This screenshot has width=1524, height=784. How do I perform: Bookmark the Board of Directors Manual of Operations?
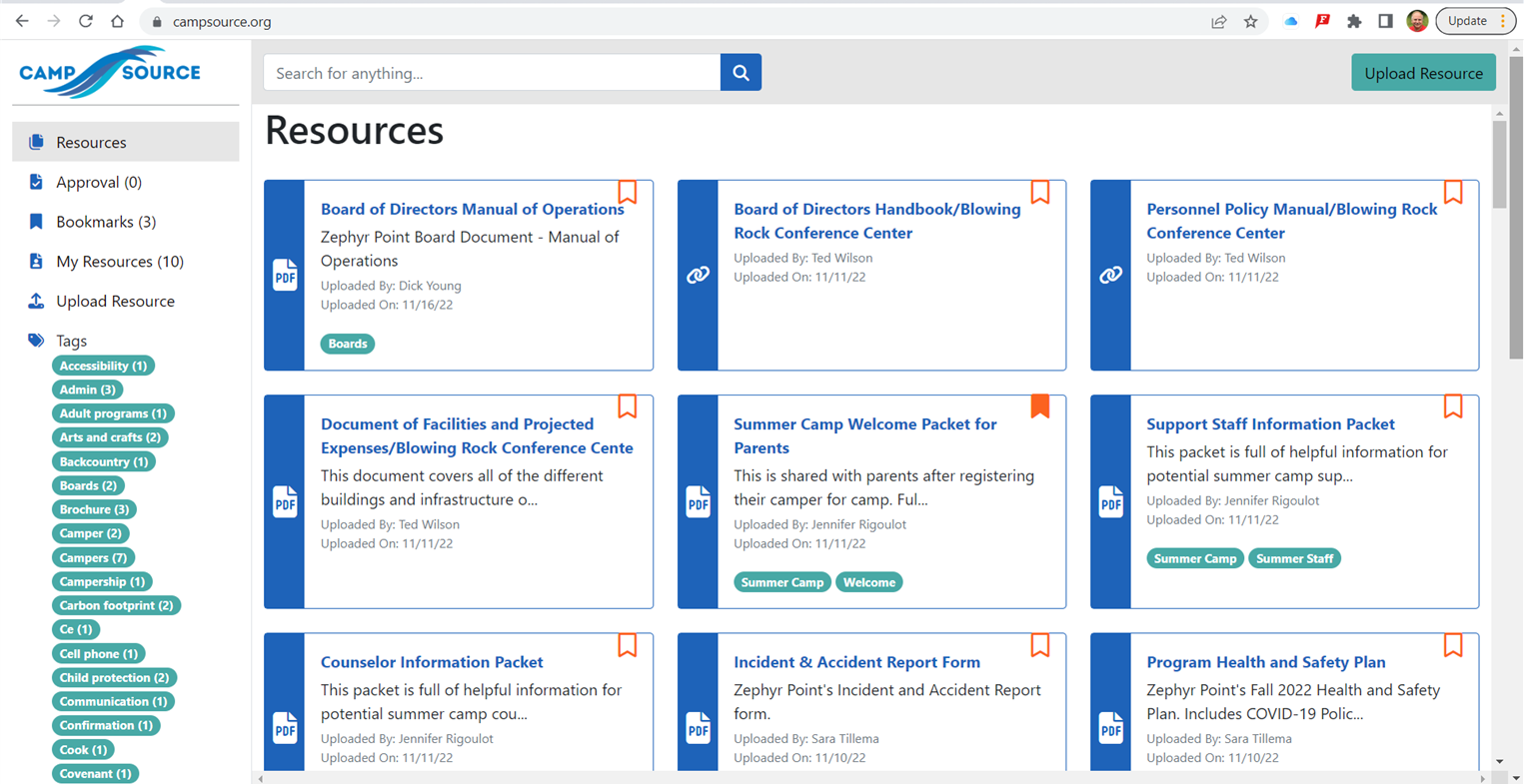pyautogui.click(x=627, y=192)
